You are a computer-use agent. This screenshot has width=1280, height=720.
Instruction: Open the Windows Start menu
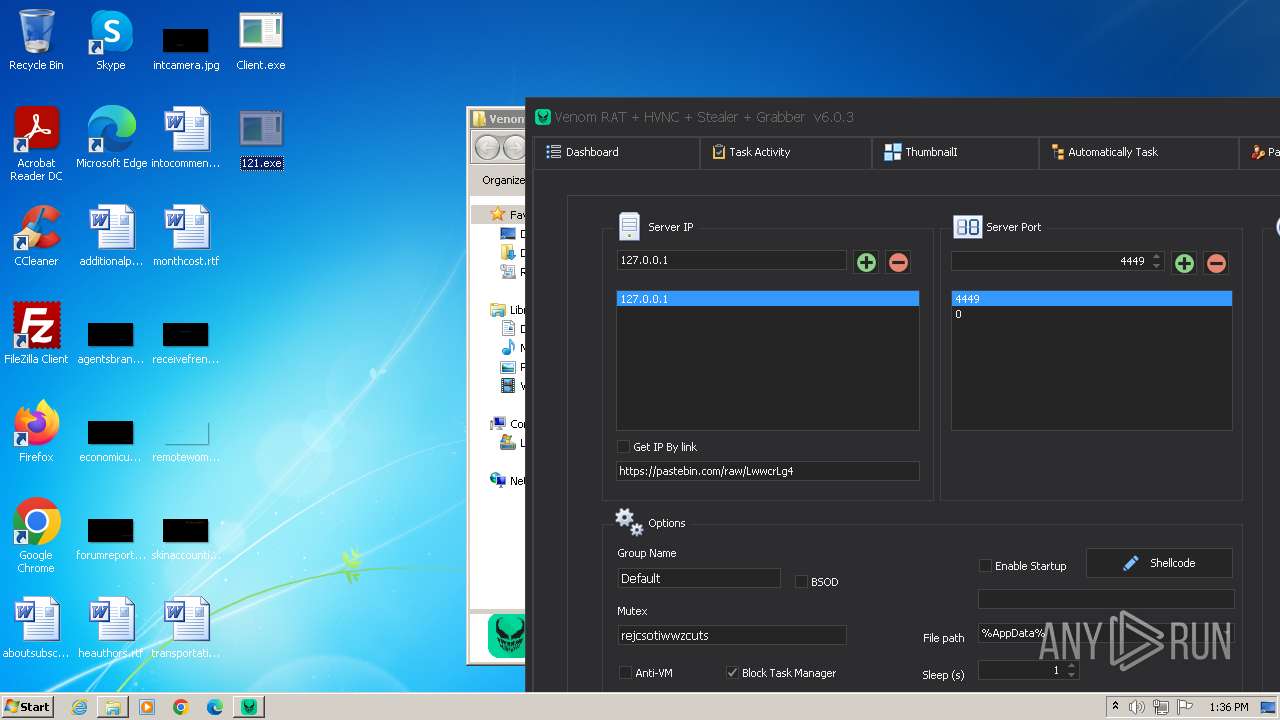click(x=27, y=707)
